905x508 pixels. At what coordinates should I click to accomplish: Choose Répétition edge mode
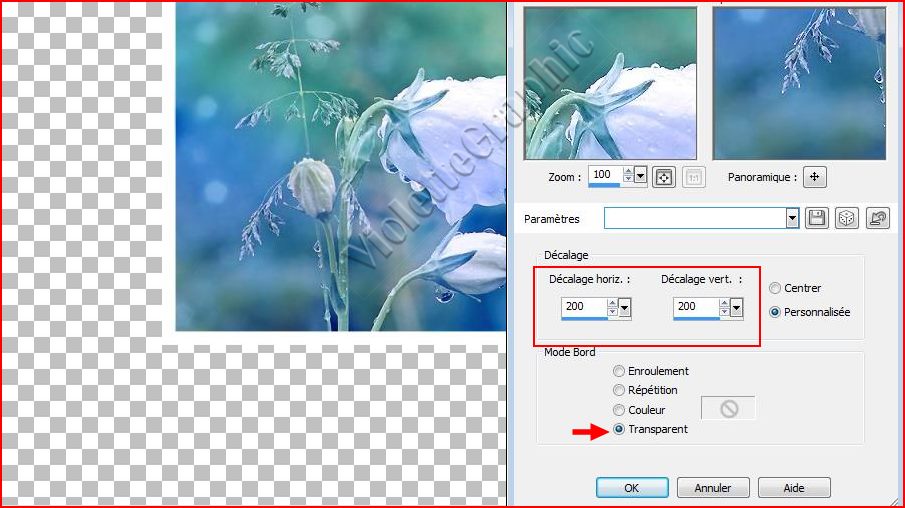pyautogui.click(x=619, y=390)
